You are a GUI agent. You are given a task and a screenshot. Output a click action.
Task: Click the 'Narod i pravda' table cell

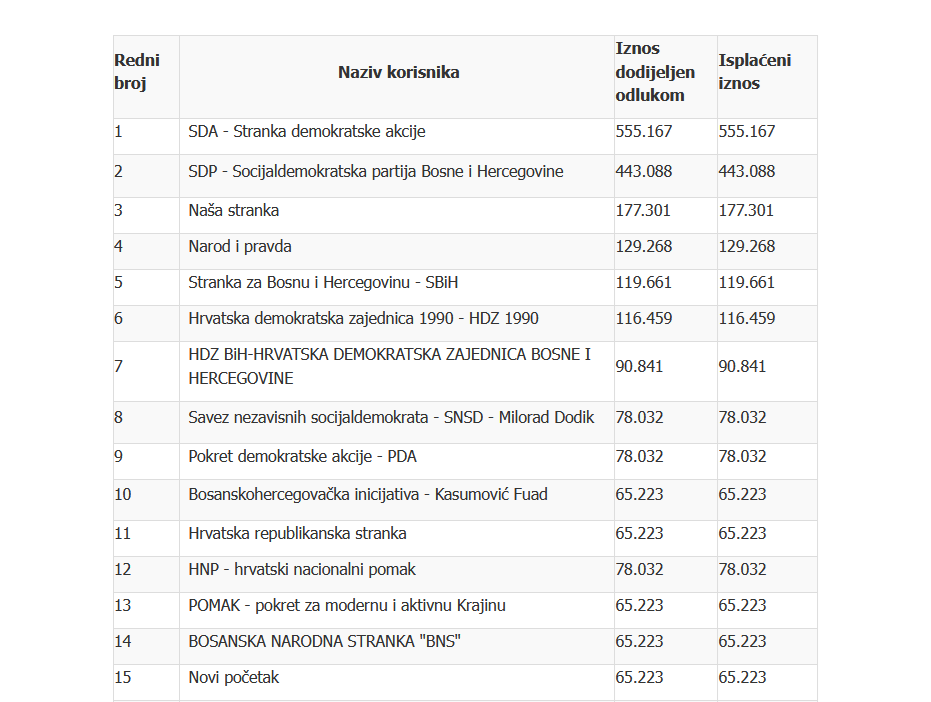[397, 252]
